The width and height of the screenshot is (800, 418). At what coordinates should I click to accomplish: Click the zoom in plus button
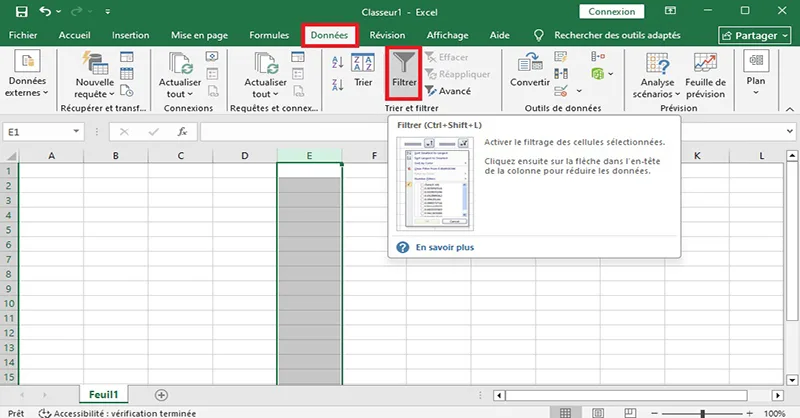749,413
